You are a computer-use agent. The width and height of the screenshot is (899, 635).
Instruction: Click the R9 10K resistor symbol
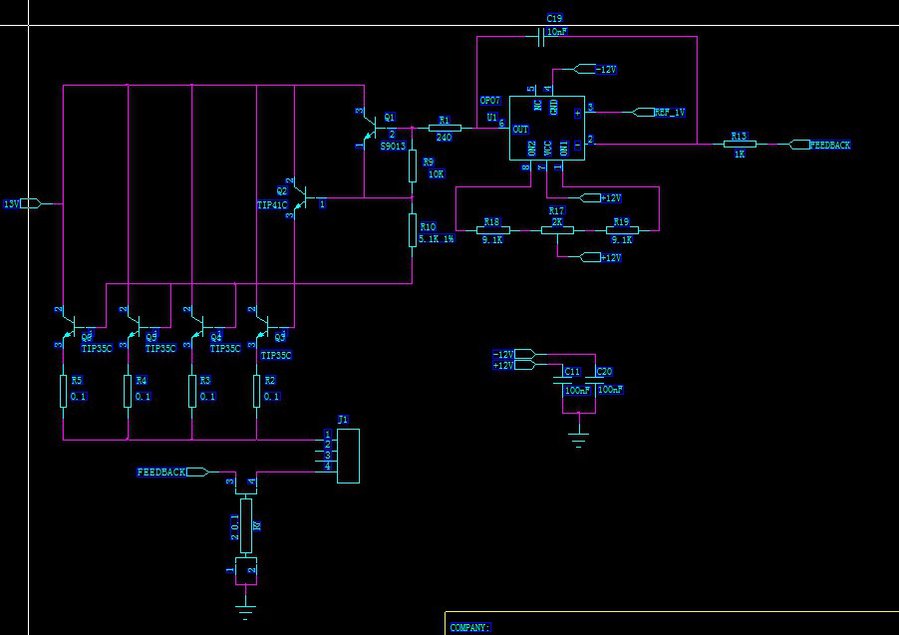pyautogui.click(x=412, y=167)
